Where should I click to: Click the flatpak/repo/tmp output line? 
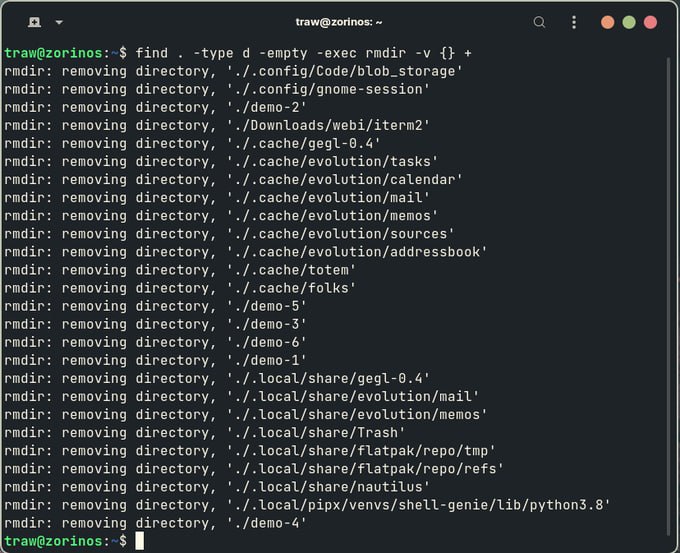(x=250, y=451)
